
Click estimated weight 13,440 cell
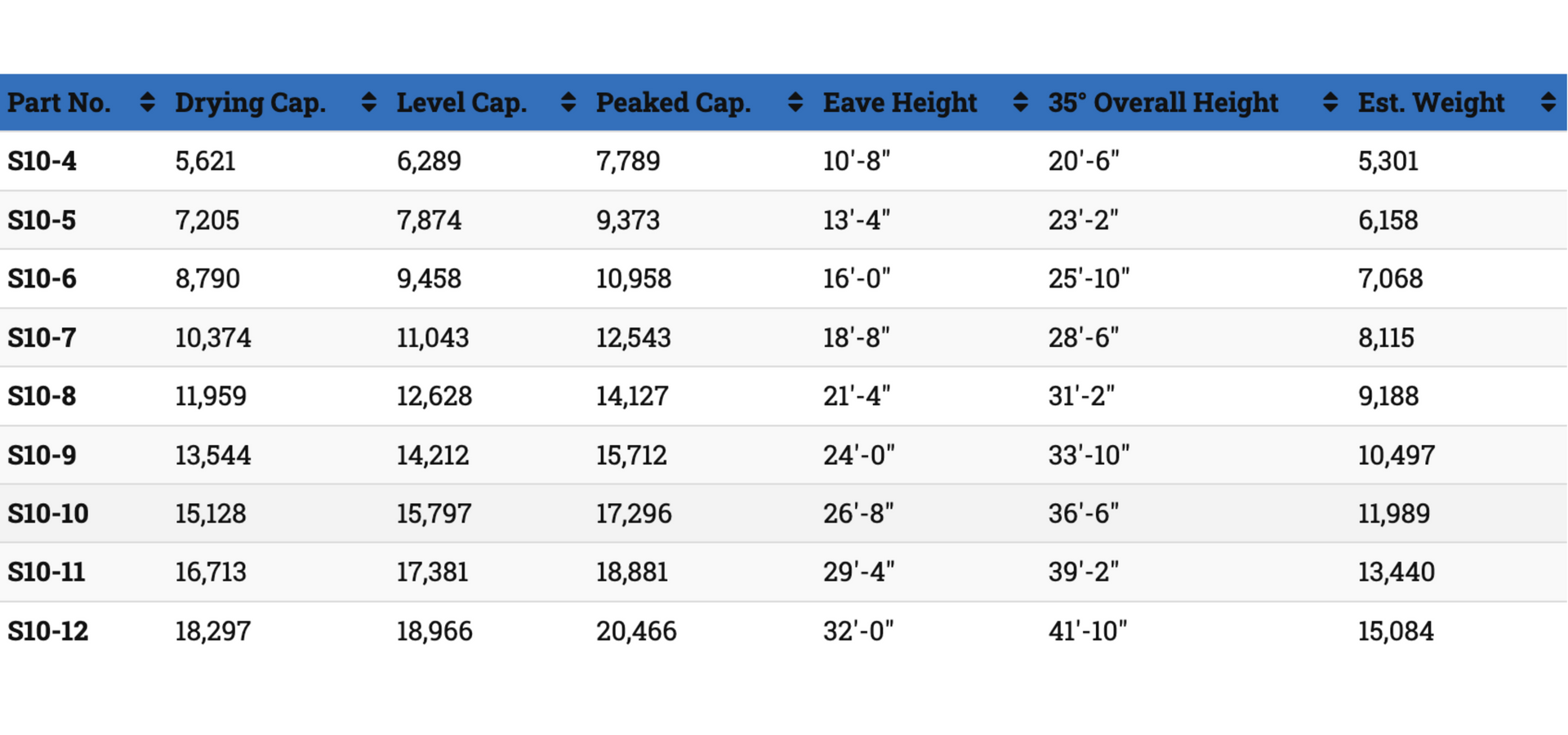(x=1396, y=572)
